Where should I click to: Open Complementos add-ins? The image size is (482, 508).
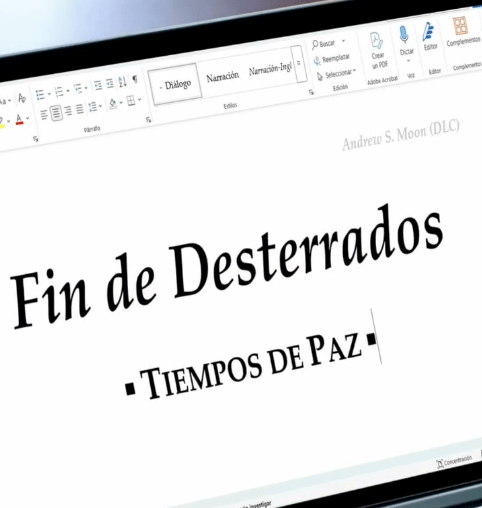(463, 31)
